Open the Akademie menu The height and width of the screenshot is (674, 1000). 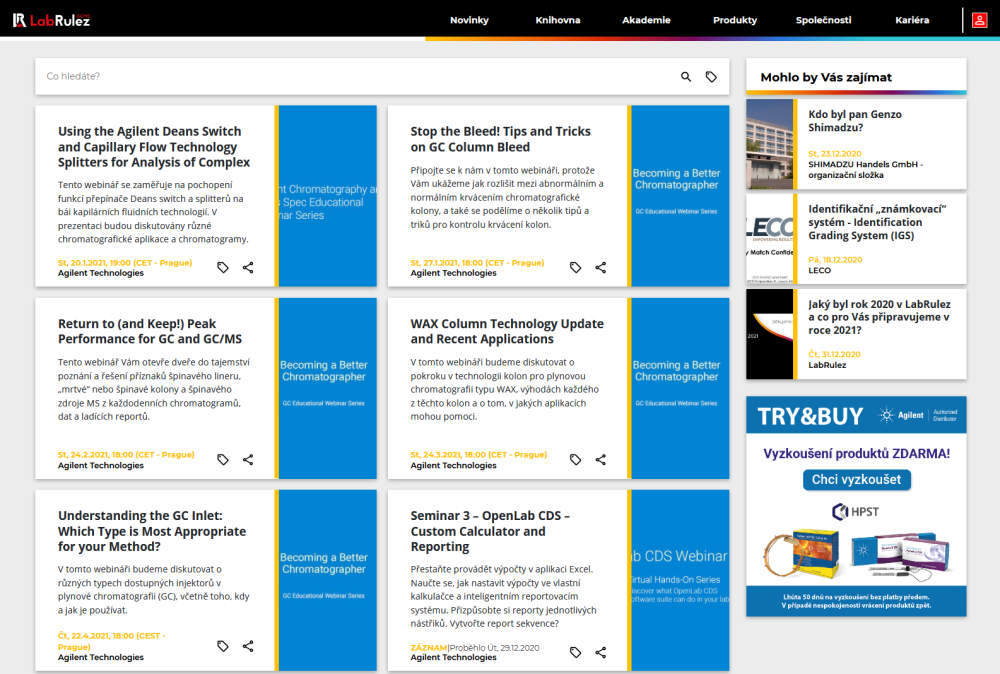point(646,20)
